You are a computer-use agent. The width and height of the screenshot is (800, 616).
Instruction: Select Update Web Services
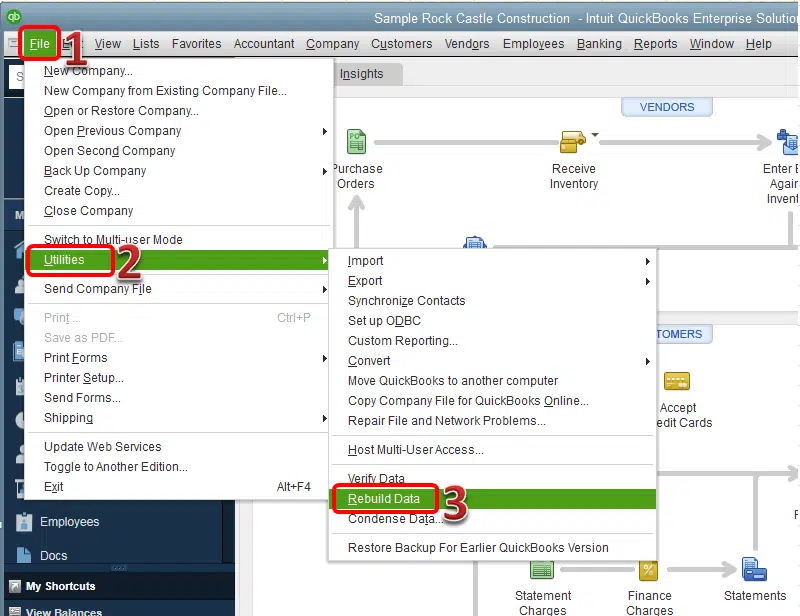[178, 447]
